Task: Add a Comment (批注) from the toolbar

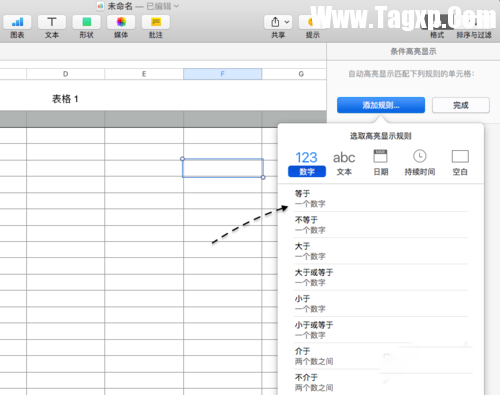Action: point(156,22)
